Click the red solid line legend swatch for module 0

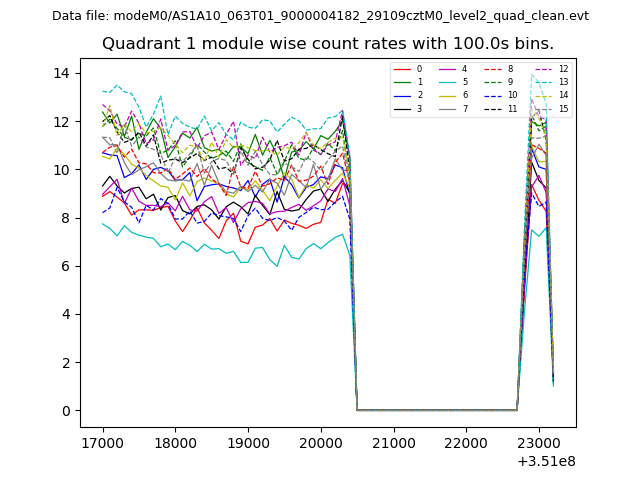click(402, 69)
